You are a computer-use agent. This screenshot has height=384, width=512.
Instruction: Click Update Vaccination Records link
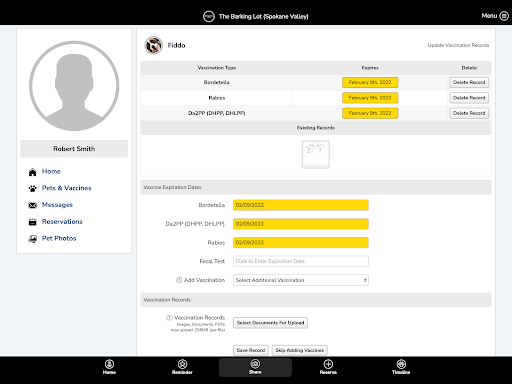[x=458, y=45]
